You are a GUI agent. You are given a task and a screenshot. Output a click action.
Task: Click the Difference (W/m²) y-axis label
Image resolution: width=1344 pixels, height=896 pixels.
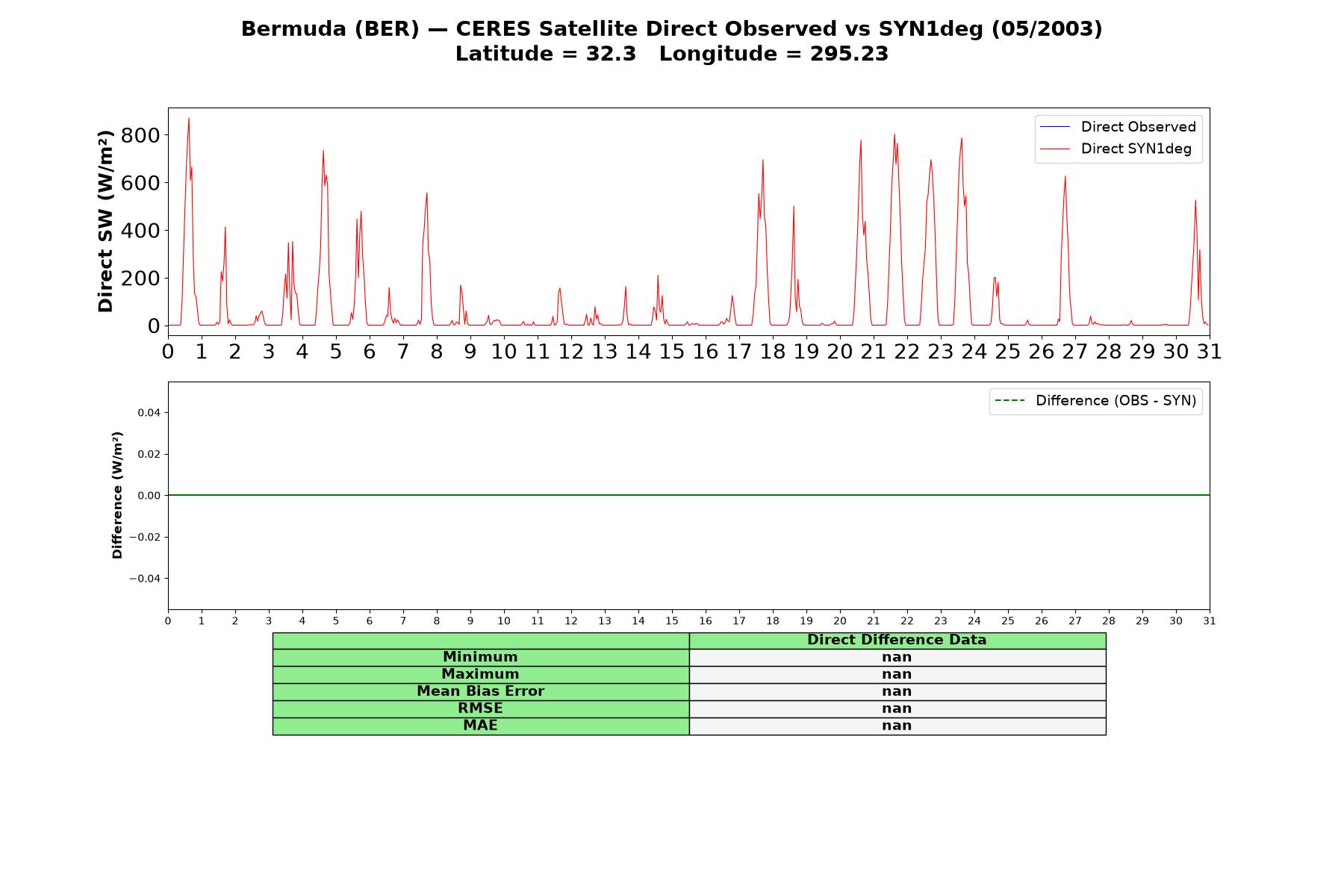[117, 495]
